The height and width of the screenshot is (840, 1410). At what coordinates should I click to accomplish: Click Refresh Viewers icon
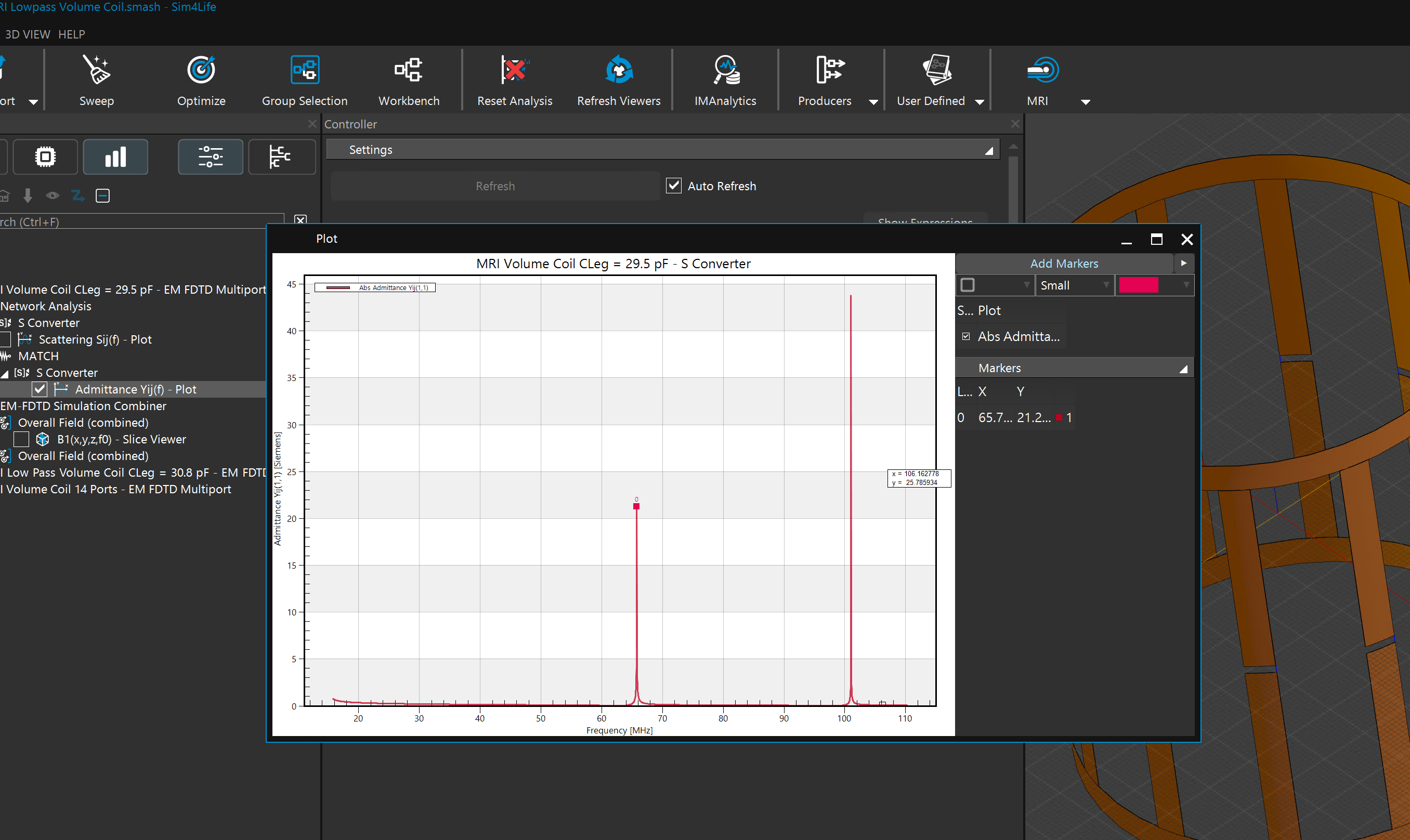[x=619, y=70]
